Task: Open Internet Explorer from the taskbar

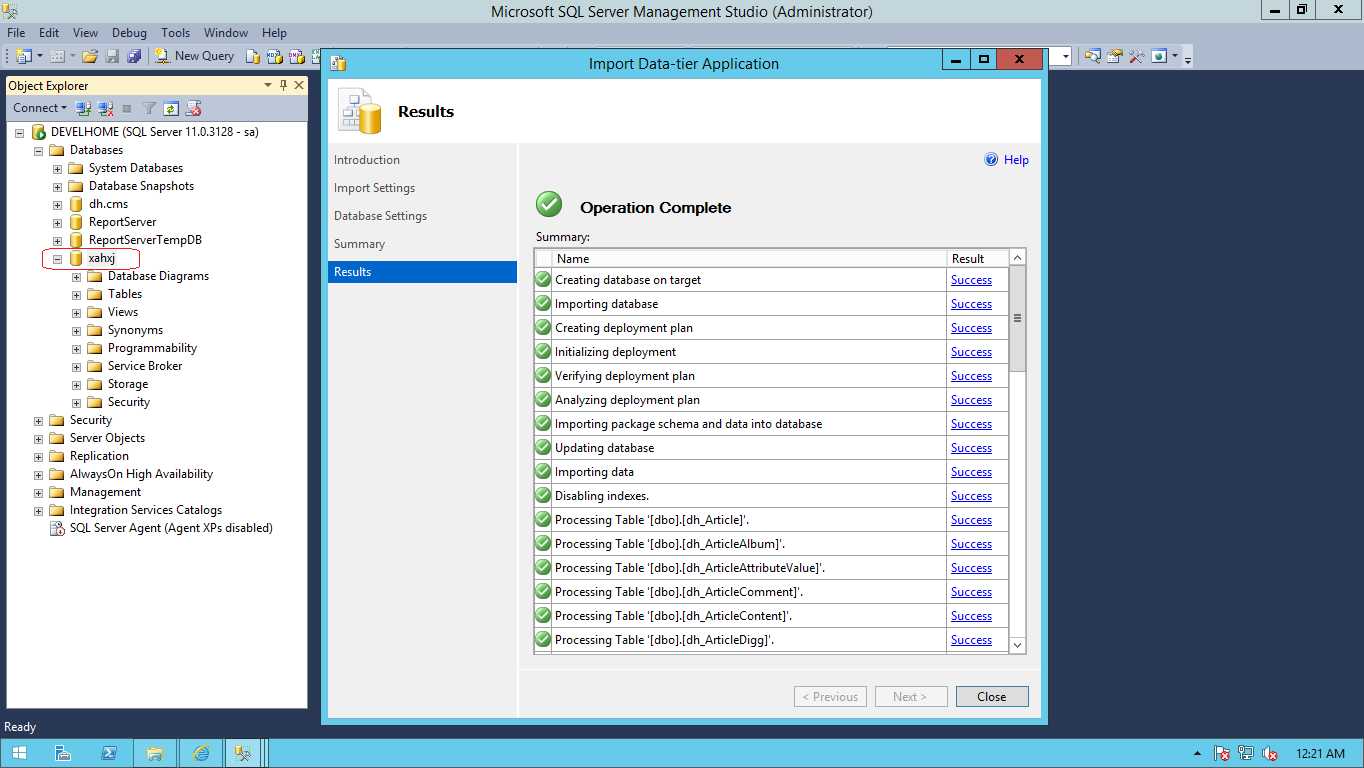Action: tap(201, 753)
